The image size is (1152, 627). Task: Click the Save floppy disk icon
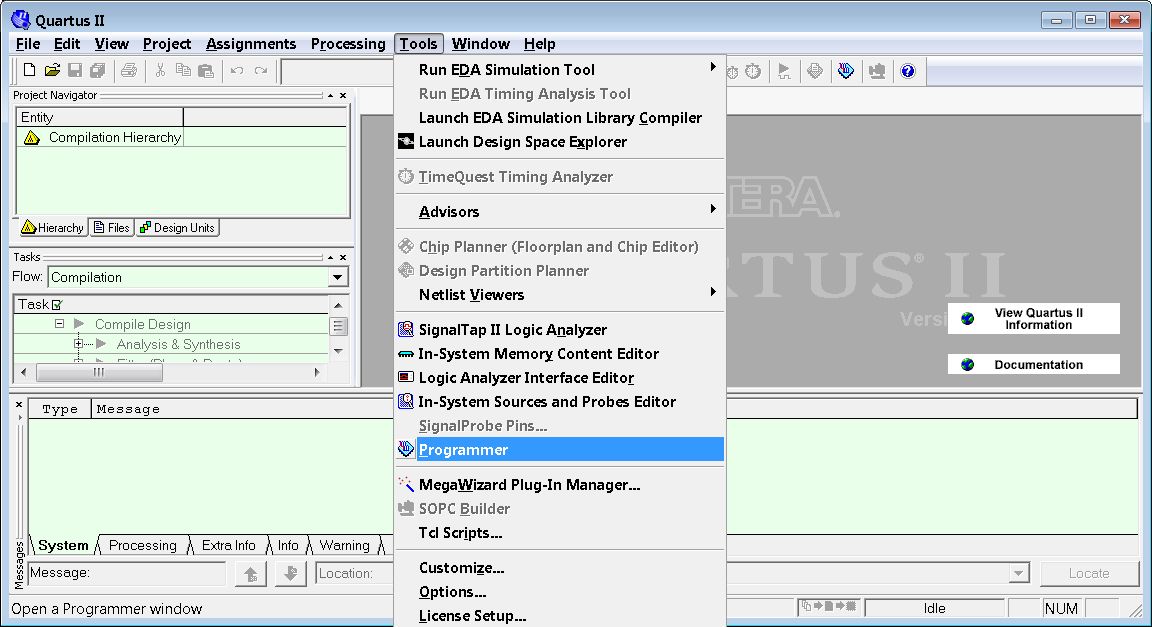[75, 71]
